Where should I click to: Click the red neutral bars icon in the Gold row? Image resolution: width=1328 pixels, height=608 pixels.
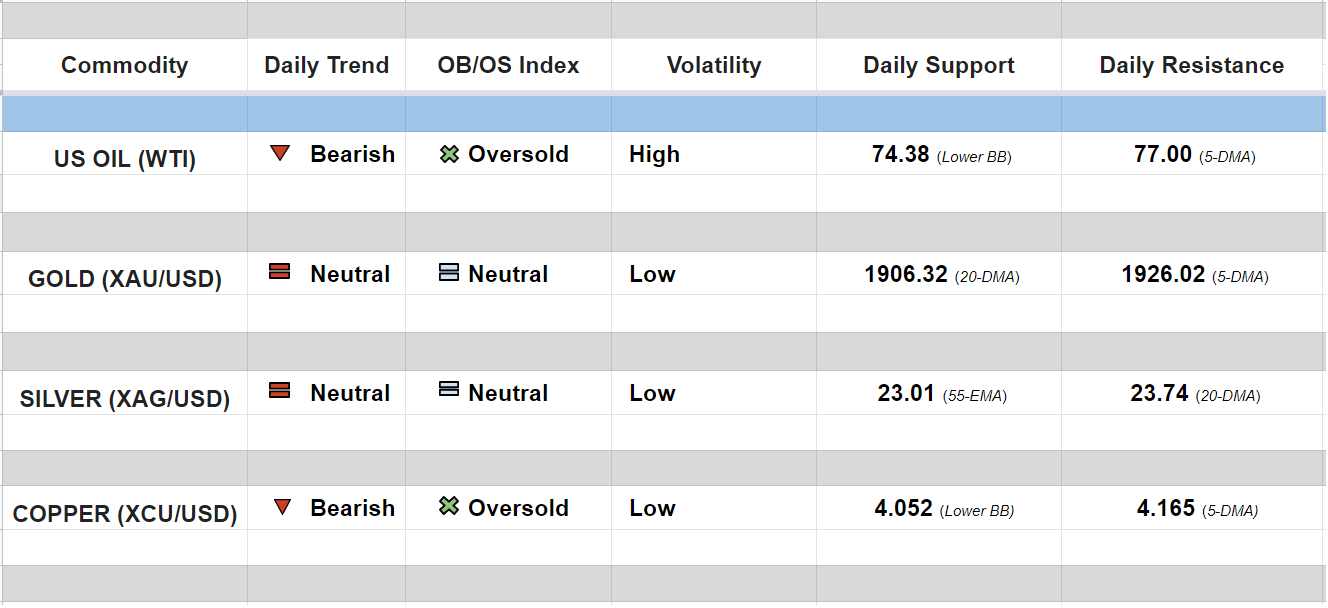[x=280, y=272]
